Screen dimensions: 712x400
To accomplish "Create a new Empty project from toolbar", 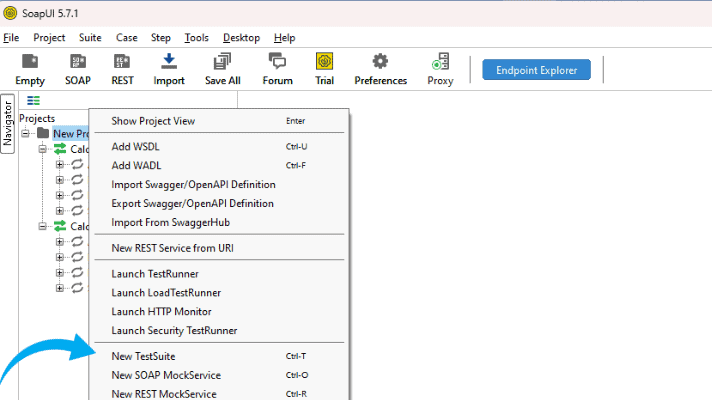I will coord(30,69).
